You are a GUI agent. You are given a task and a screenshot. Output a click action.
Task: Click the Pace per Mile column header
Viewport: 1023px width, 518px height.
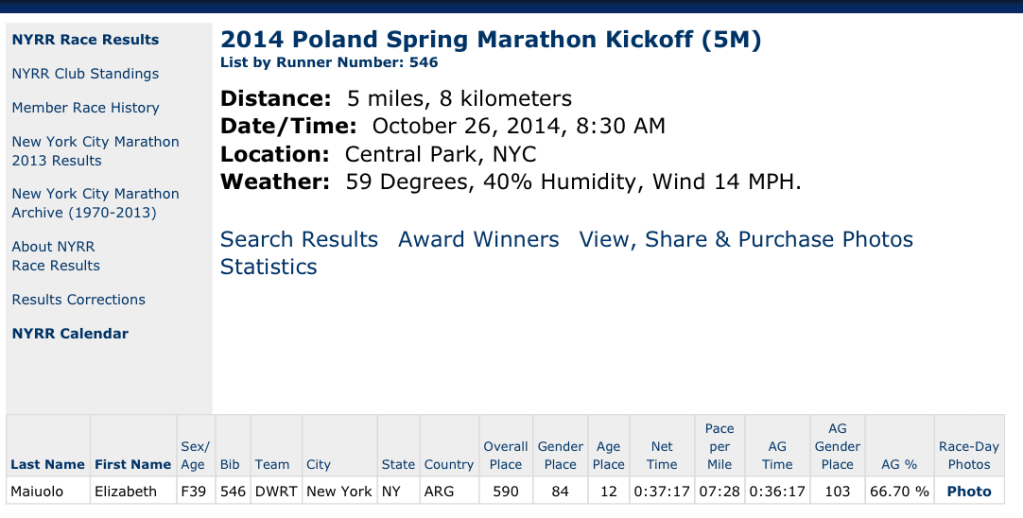719,447
